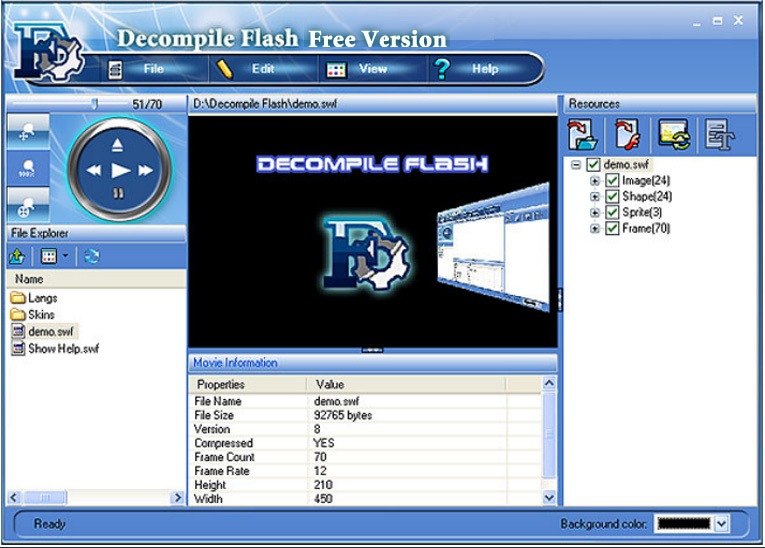Pause playback using the player wheel
The image size is (765, 548).
point(118,194)
